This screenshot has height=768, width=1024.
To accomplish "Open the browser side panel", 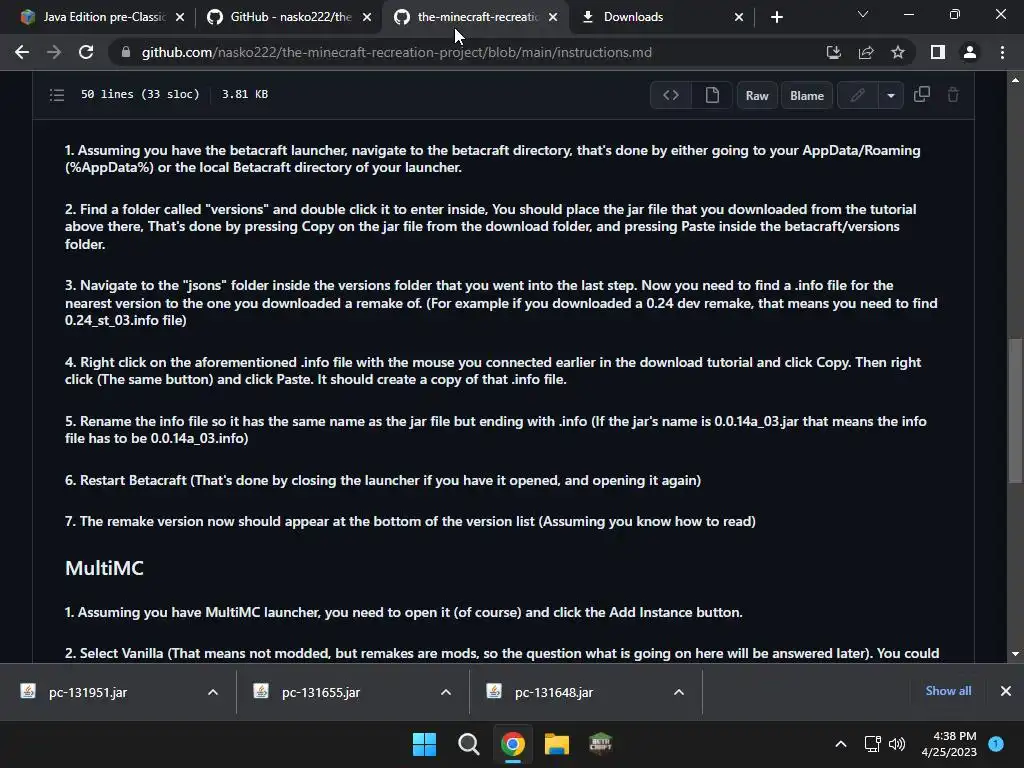I will (x=938, y=52).
